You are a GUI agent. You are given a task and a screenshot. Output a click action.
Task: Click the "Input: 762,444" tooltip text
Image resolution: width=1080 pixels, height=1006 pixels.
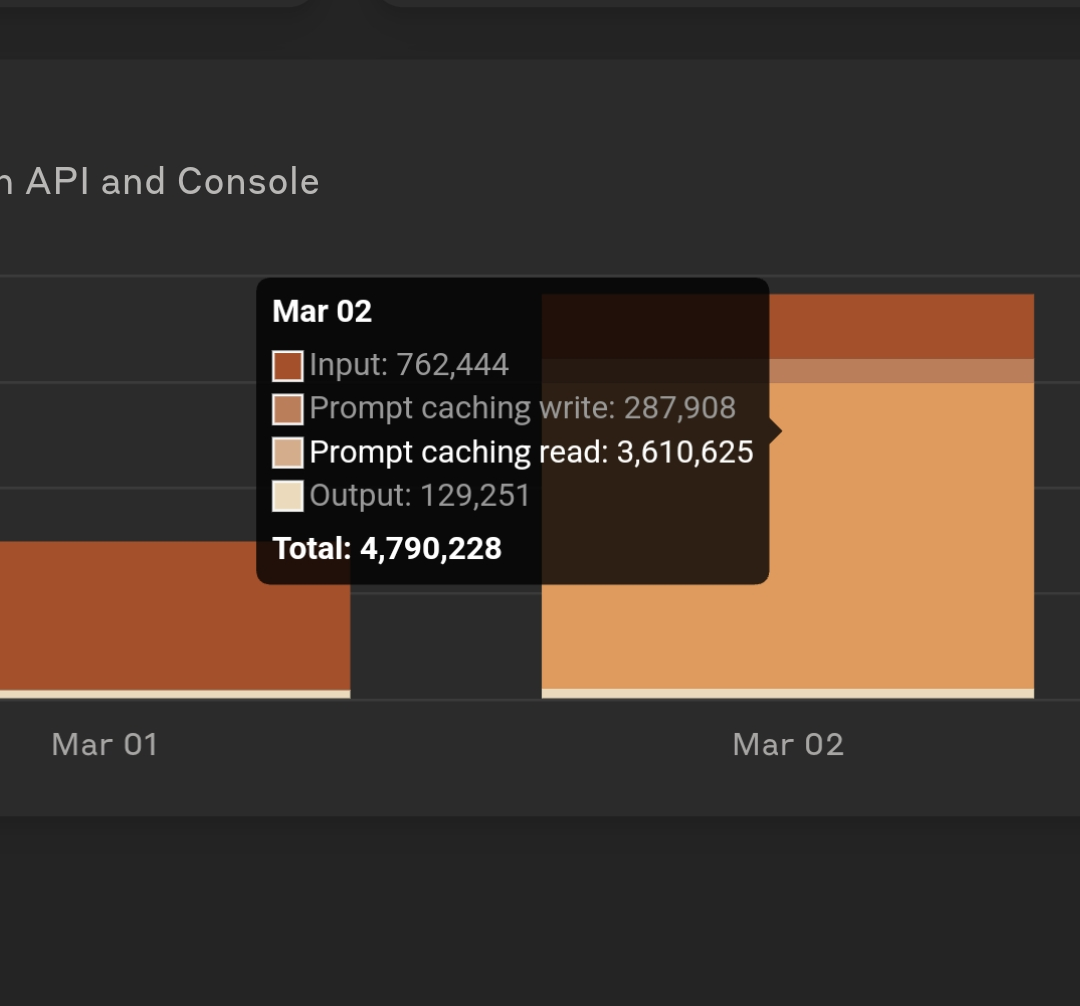tap(409, 365)
